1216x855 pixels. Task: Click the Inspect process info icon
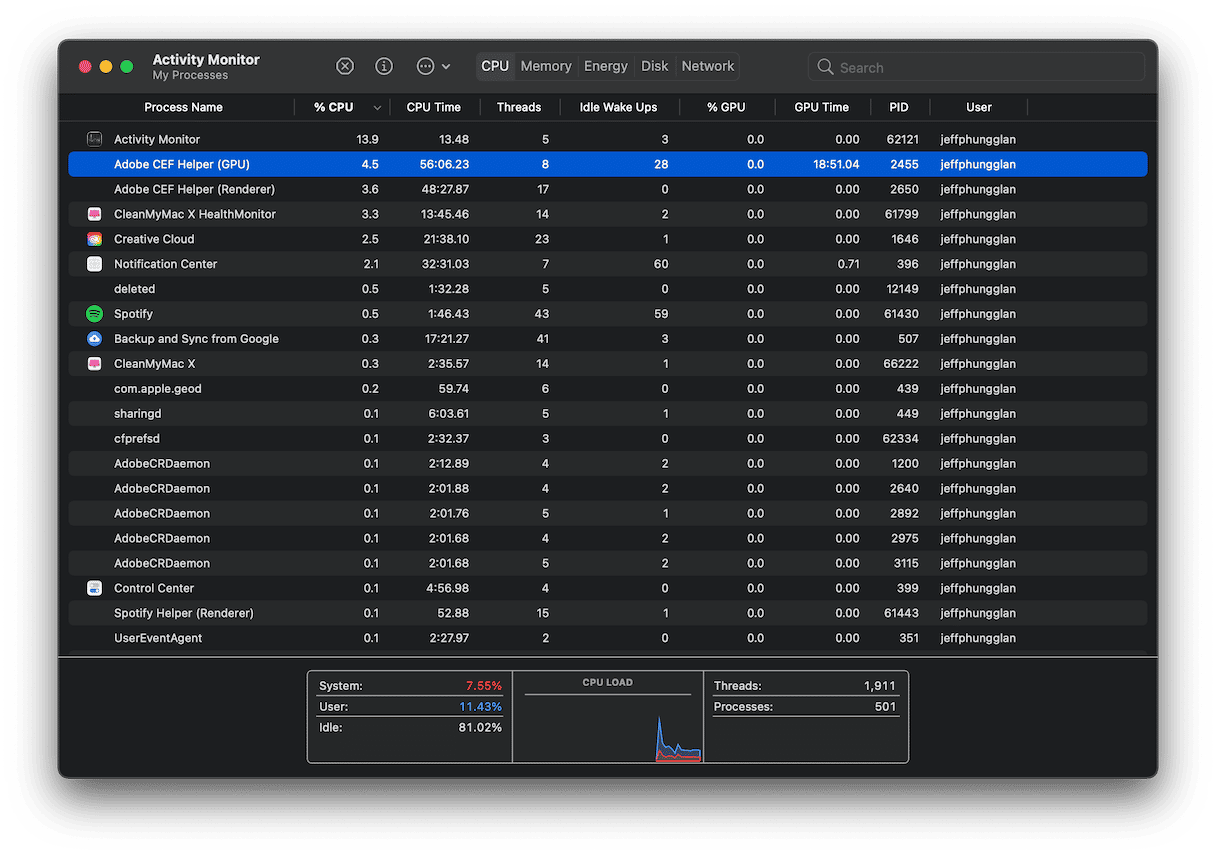384,66
